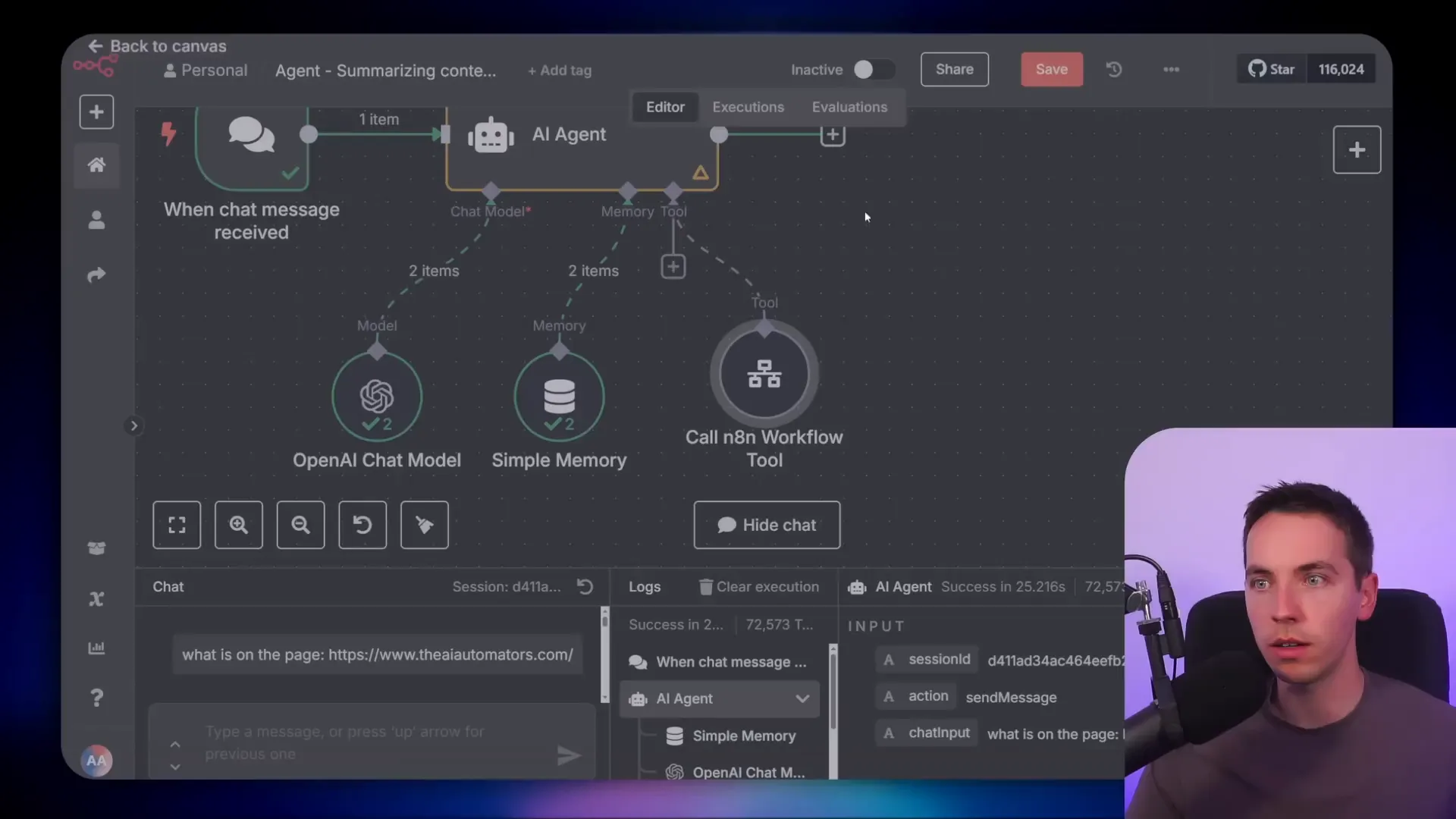Click the 2 items label on Chat Model link

click(x=434, y=271)
